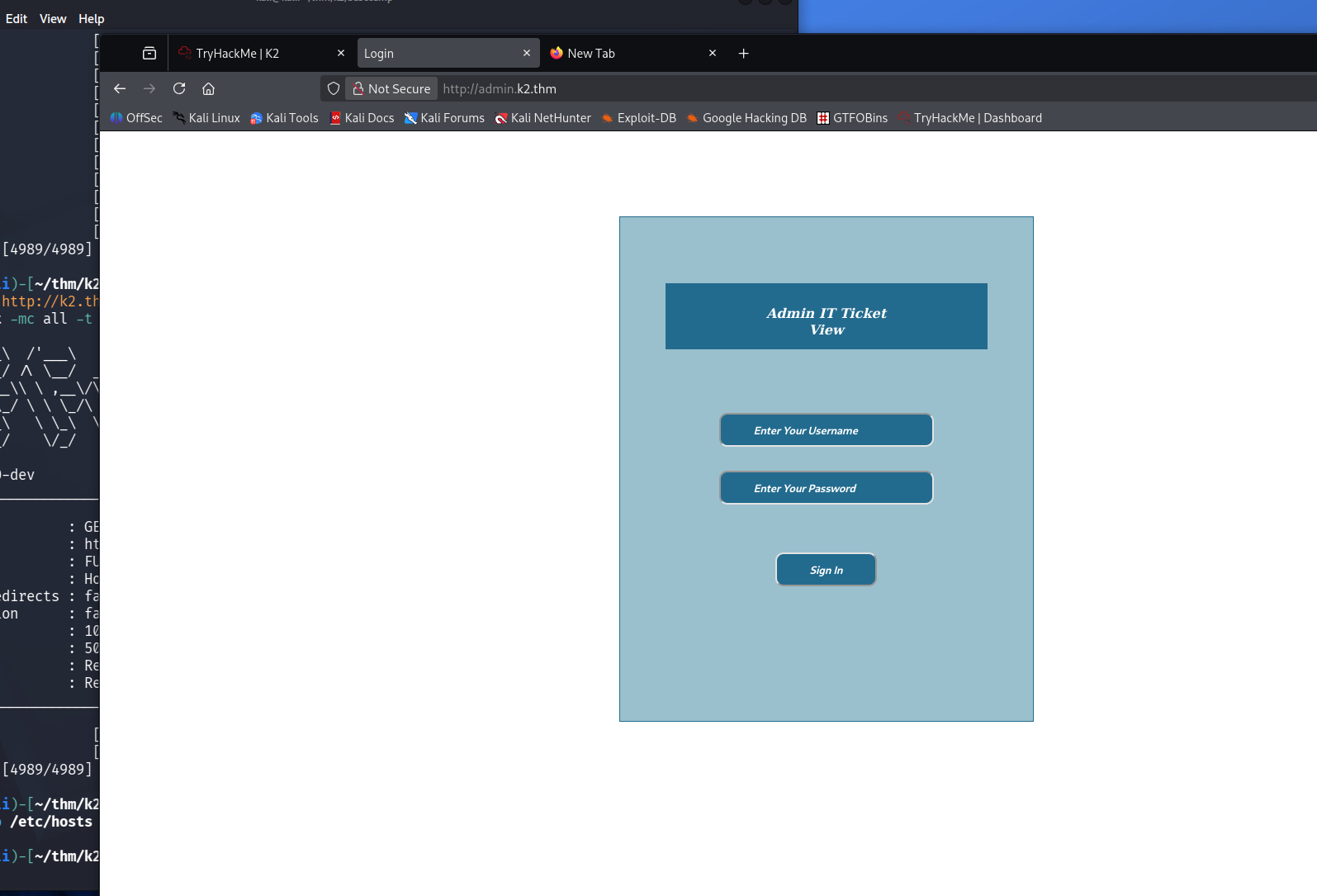Open the Firefox View tab icon
This screenshot has width=1317, height=896.
(x=149, y=53)
